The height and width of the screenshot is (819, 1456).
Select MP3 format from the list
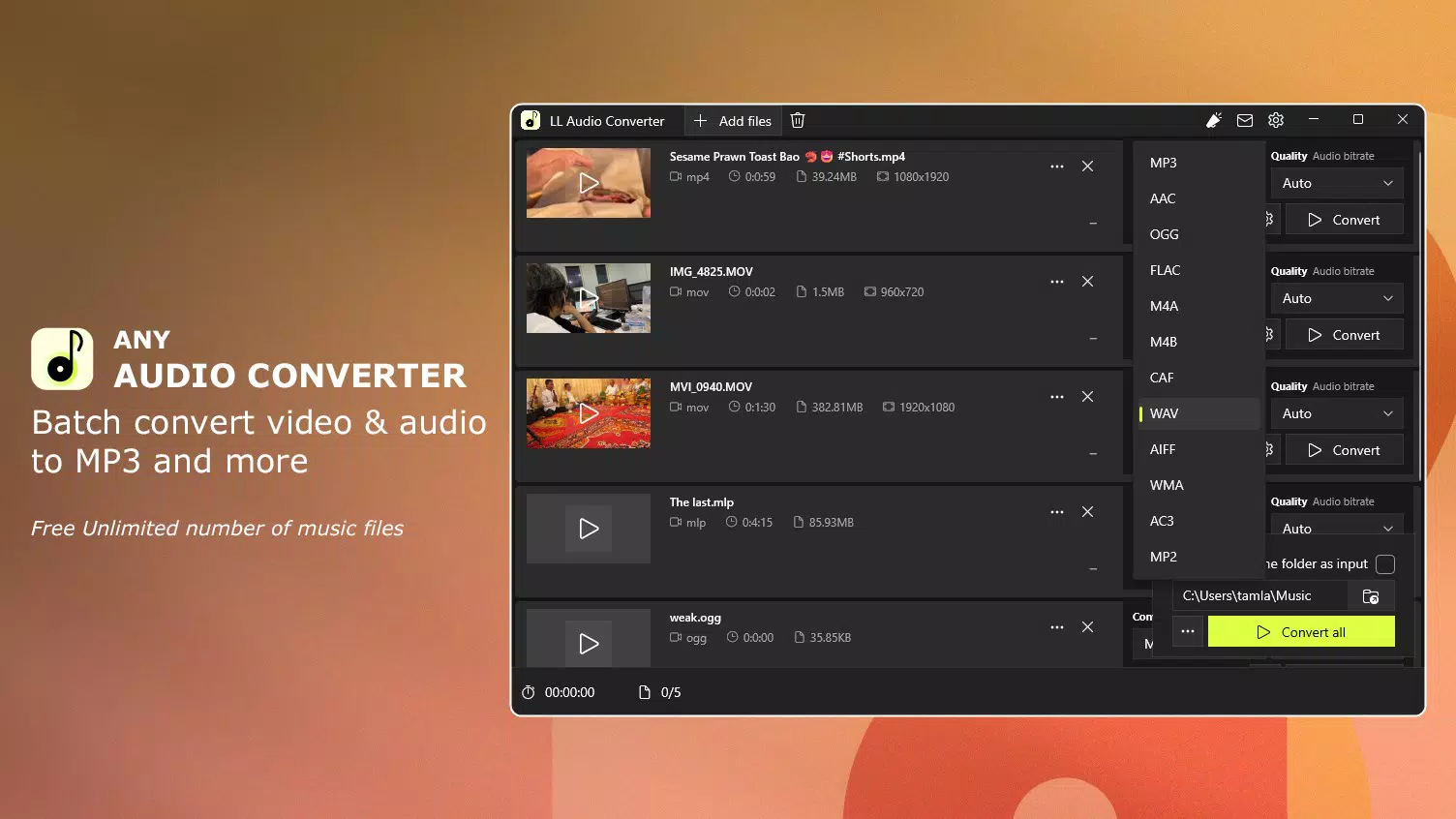[1198, 163]
